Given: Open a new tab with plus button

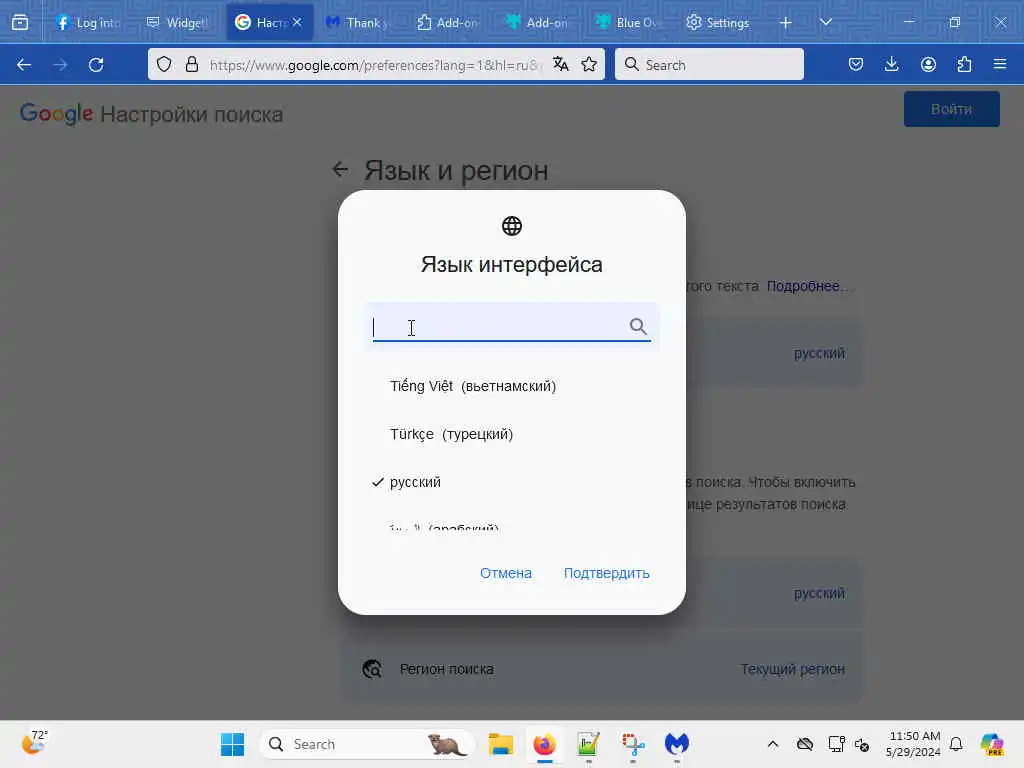Looking at the screenshot, I should pyautogui.click(x=786, y=23).
